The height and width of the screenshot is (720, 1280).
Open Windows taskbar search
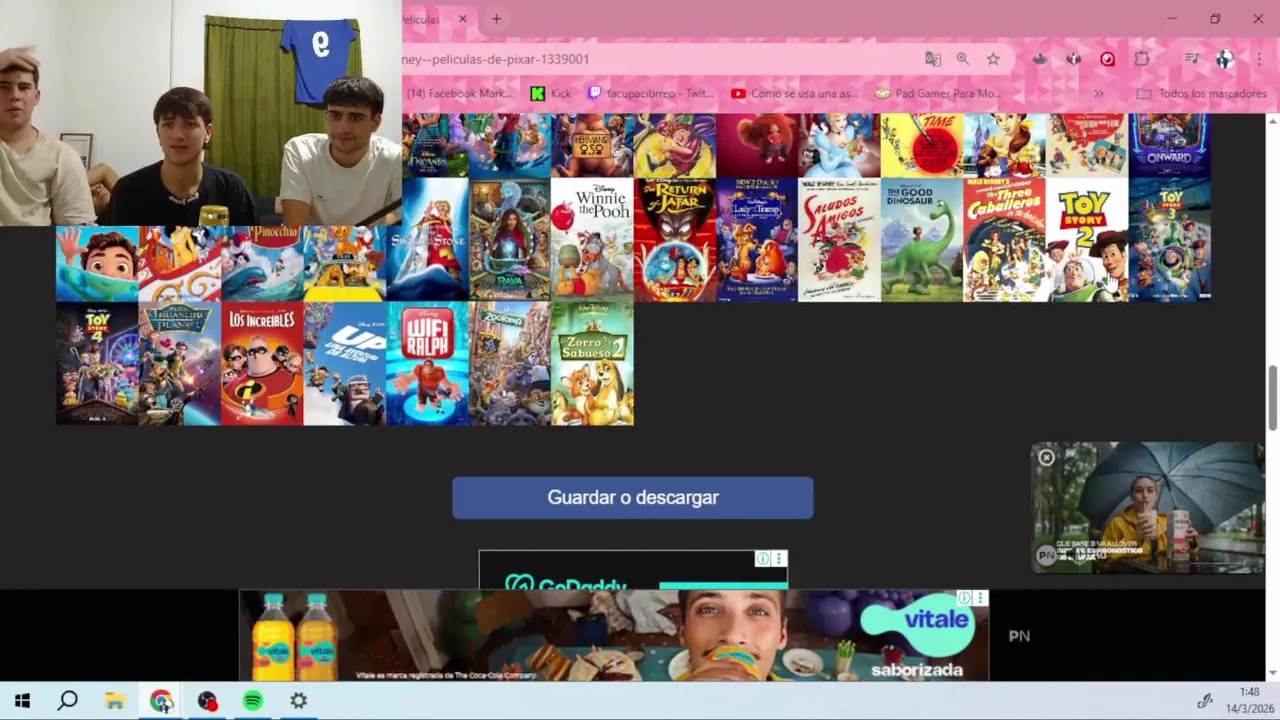(x=67, y=701)
